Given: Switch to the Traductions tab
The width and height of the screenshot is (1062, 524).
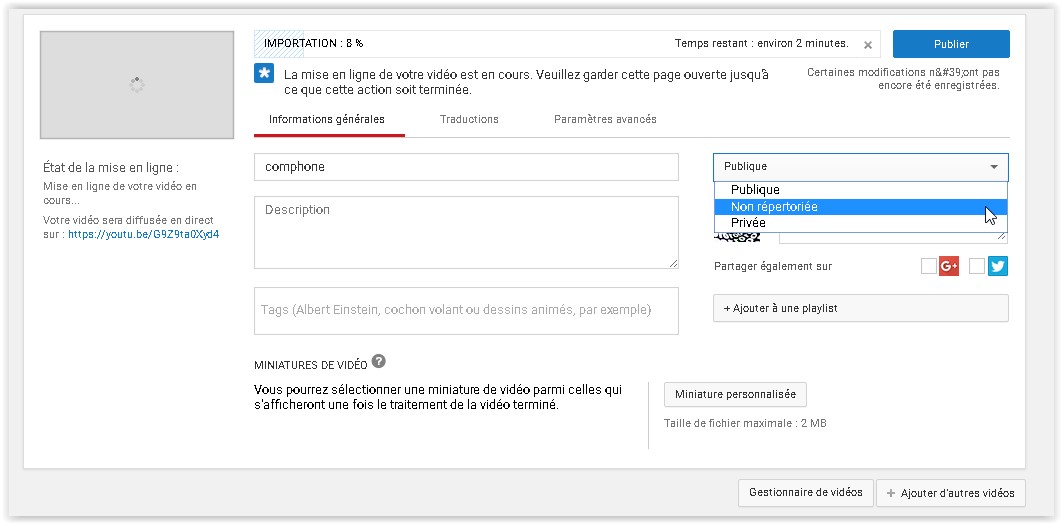Looking at the screenshot, I should (469, 119).
